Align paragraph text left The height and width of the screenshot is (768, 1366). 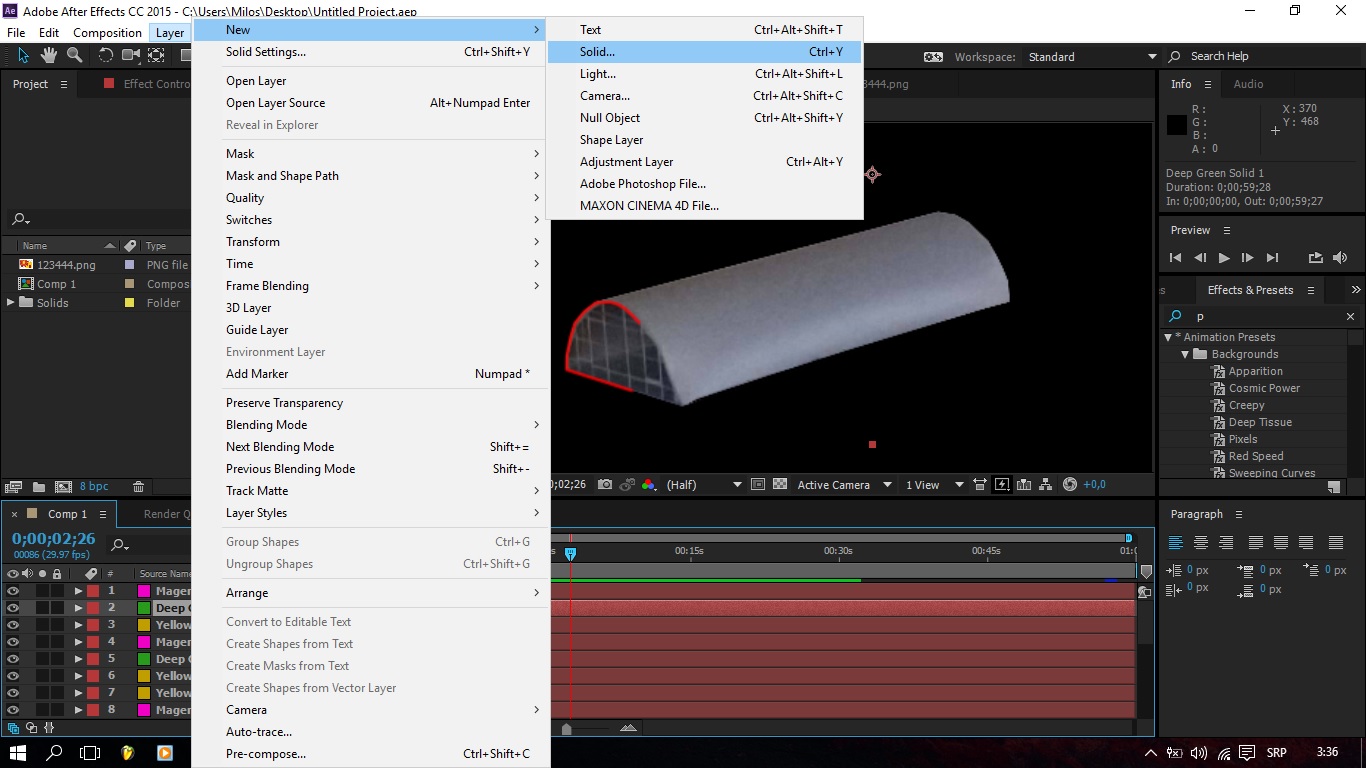click(x=1176, y=543)
